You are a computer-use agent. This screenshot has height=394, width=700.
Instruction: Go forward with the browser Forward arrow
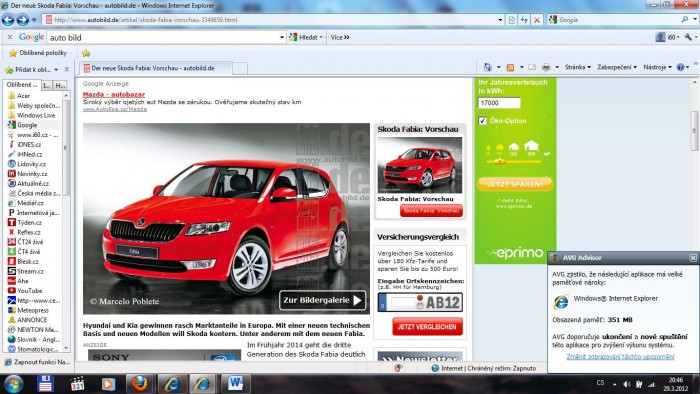(x=23, y=20)
